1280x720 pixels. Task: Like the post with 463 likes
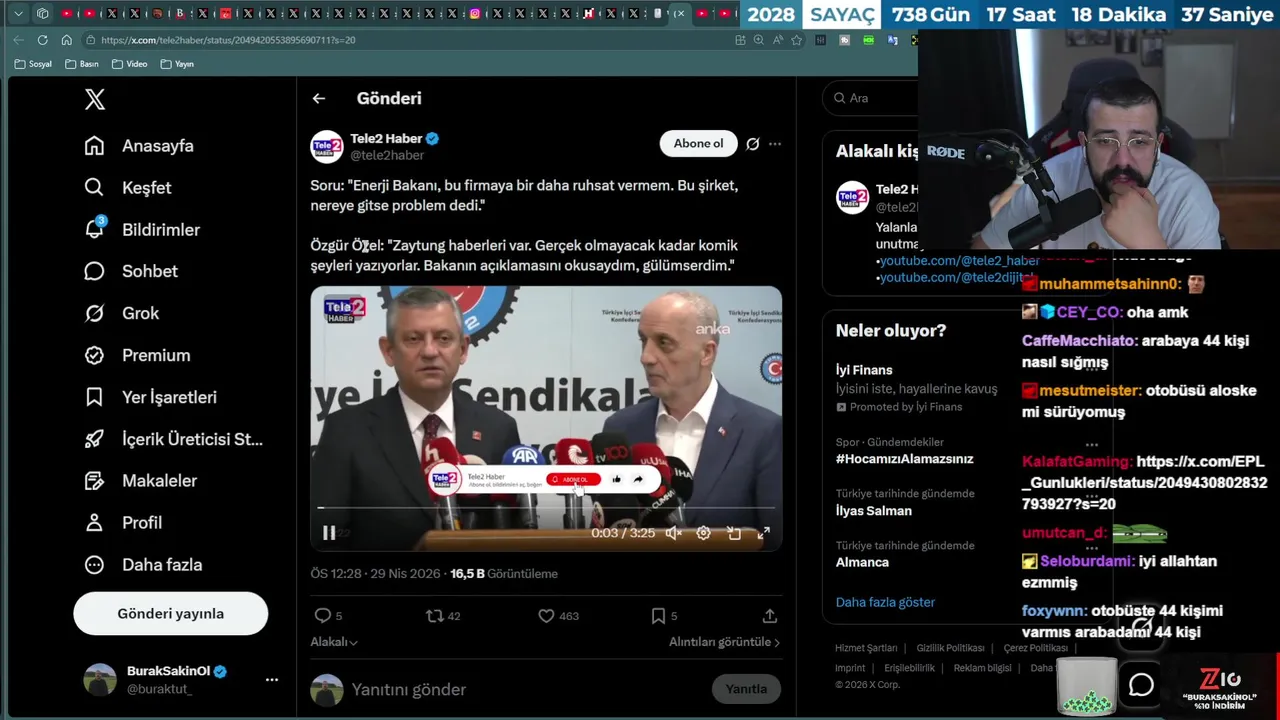pos(546,616)
